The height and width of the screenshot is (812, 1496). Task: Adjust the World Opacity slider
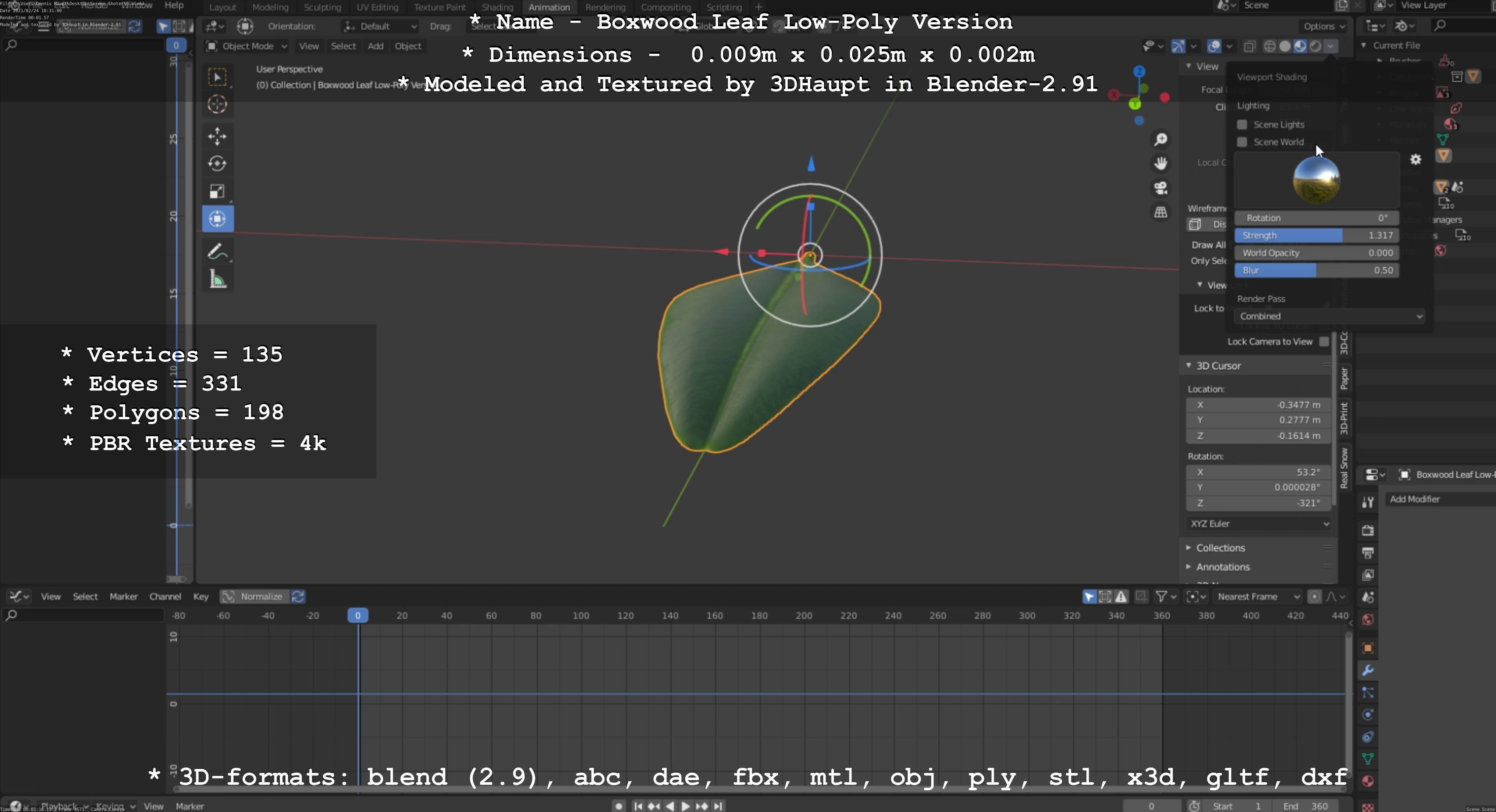[x=1316, y=253]
